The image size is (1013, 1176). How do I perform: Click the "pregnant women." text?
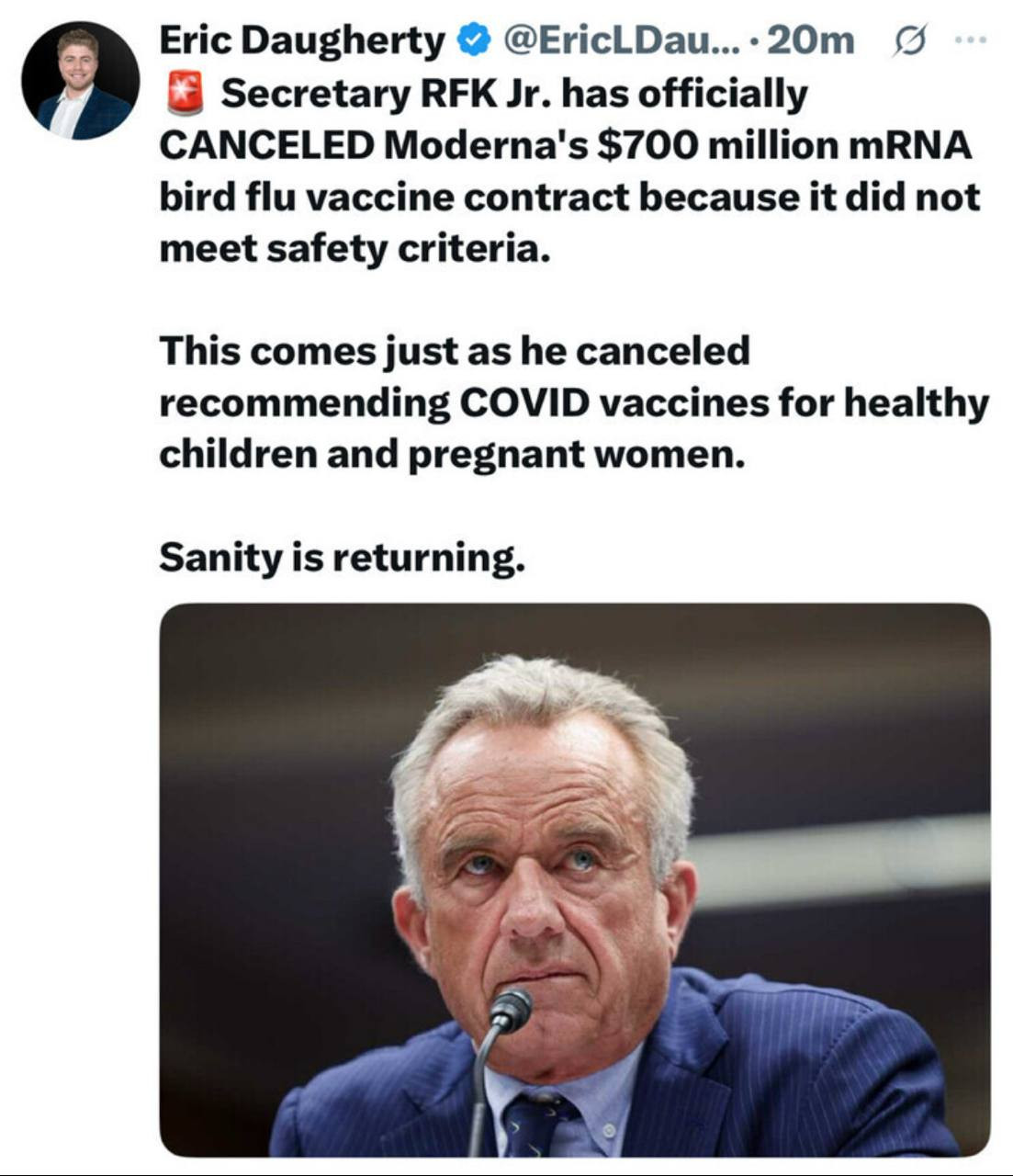pos(576,454)
